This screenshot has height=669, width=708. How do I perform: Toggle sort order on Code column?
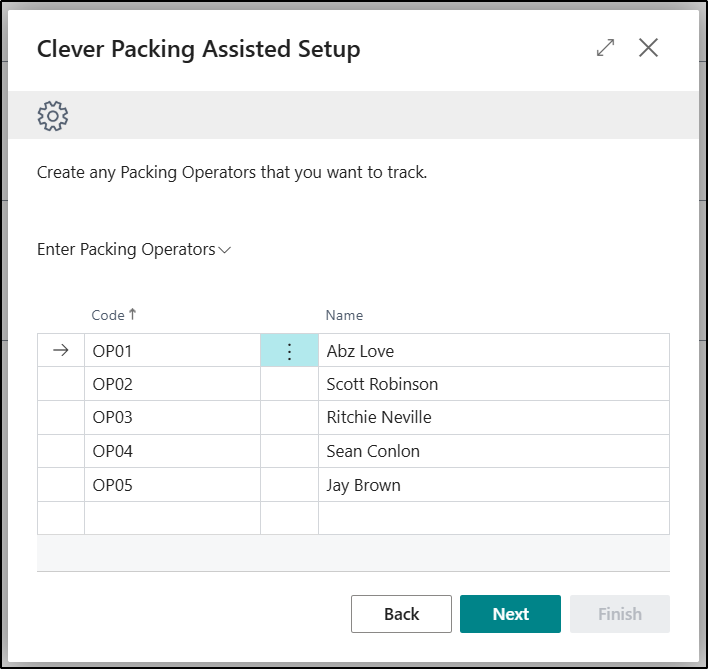tap(132, 315)
